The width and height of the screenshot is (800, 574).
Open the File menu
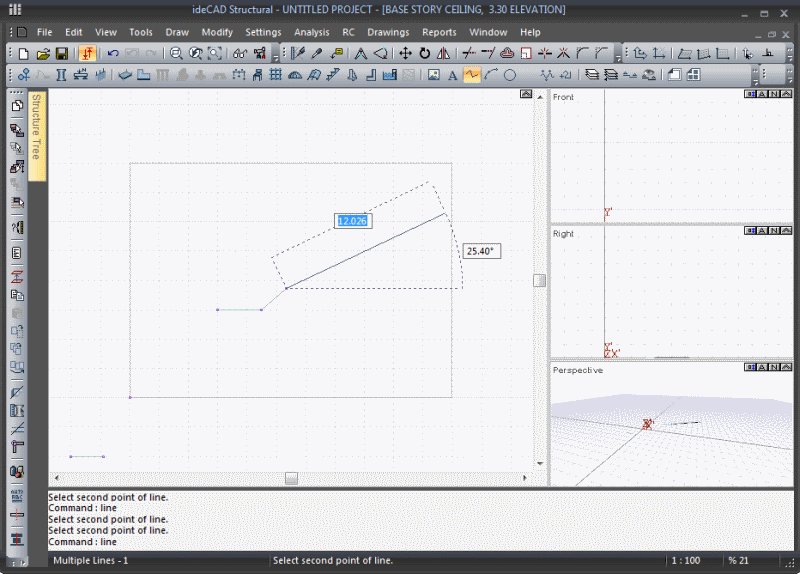point(44,32)
